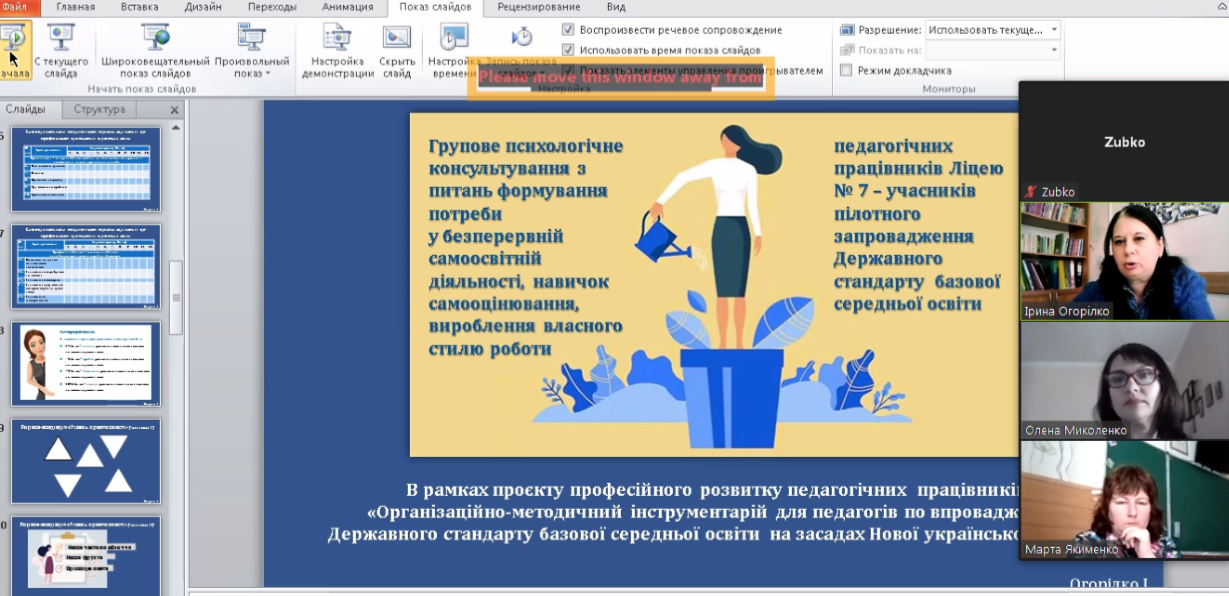Select the Показ слайдов tab

[435, 8]
